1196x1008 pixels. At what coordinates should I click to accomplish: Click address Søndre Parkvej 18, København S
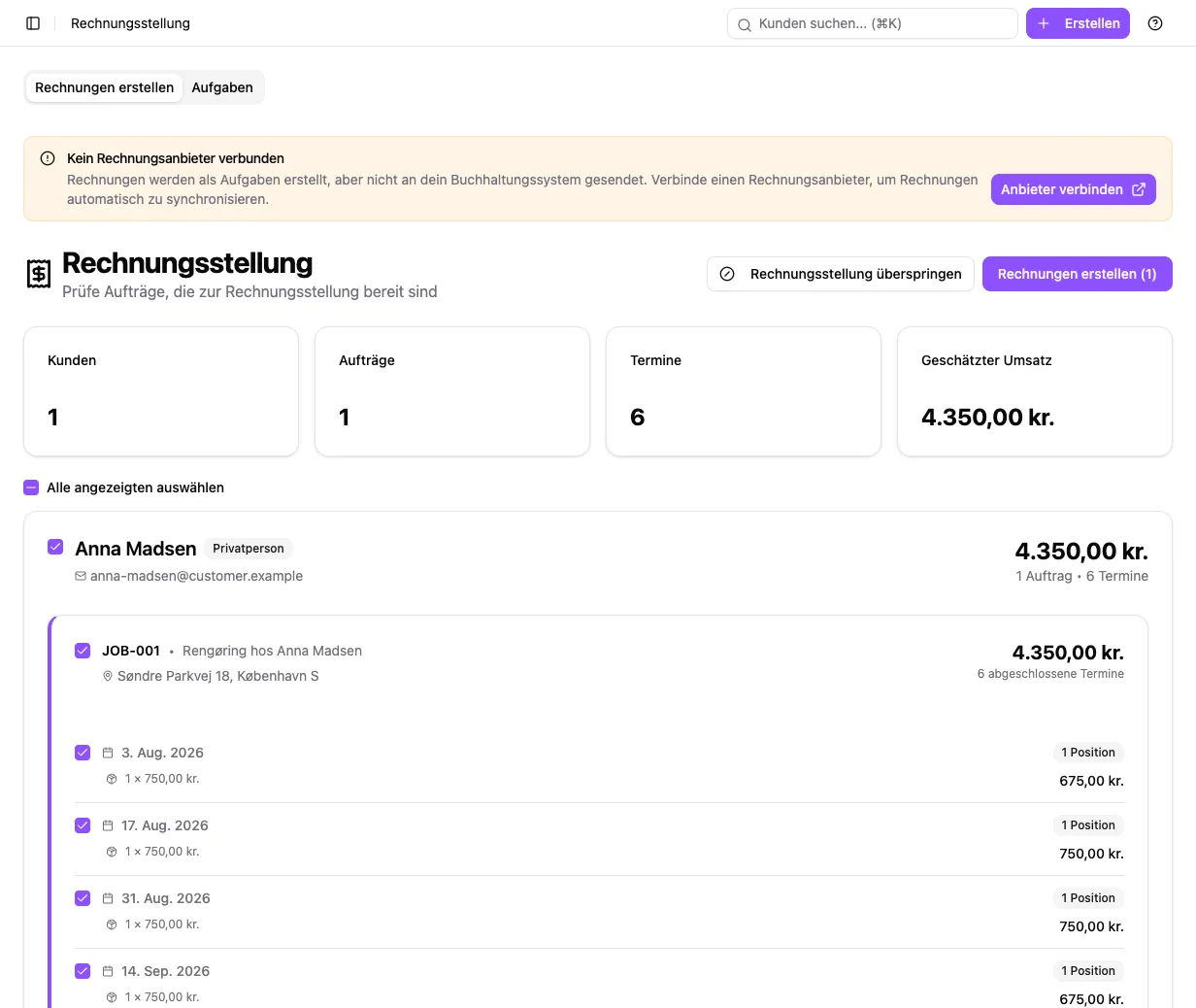(x=218, y=676)
